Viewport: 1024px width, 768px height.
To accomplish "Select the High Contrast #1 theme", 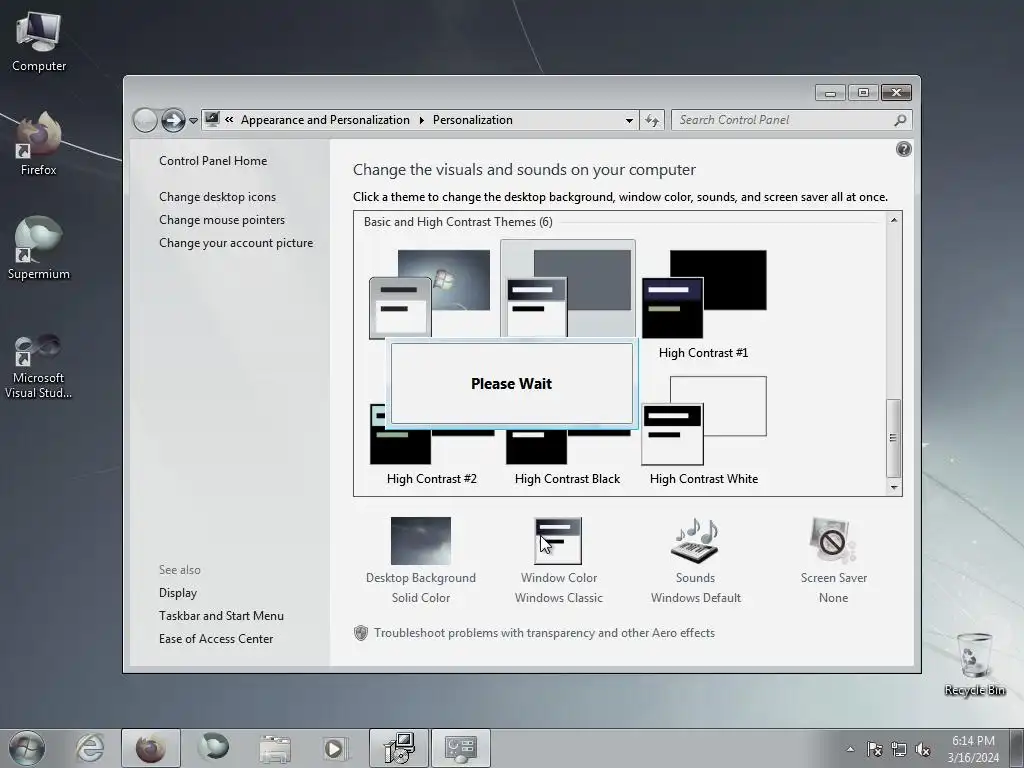I will pyautogui.click(x=704, y=304).
